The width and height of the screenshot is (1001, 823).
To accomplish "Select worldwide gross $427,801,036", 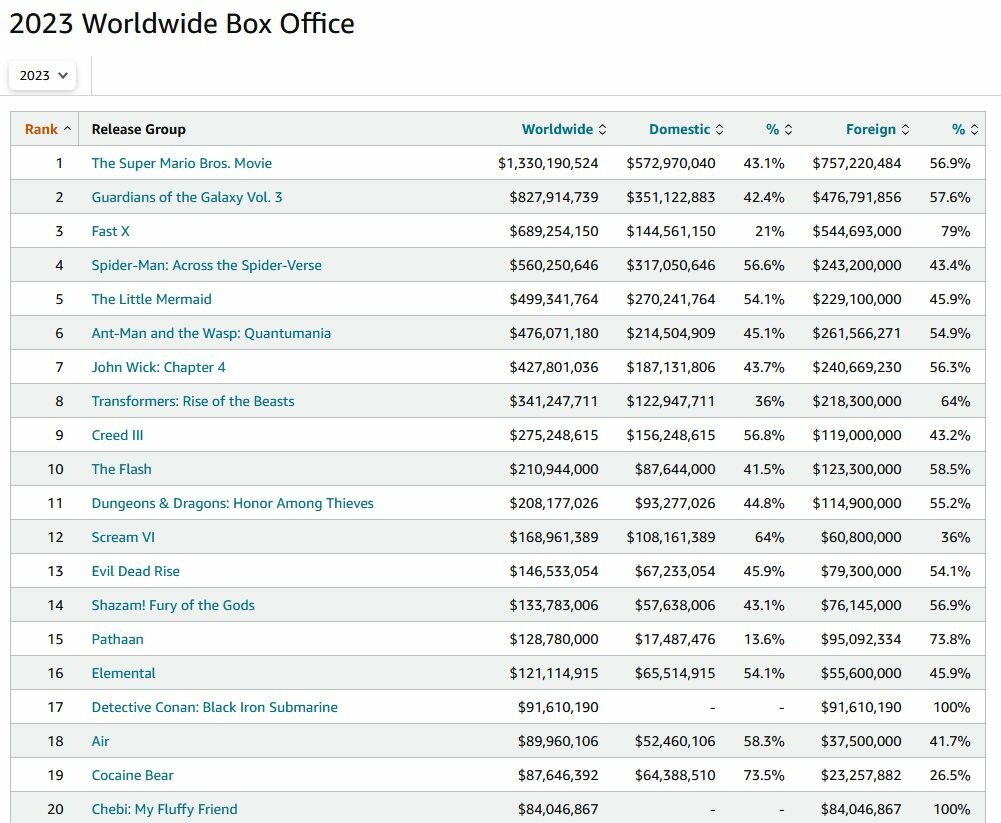I will (554, 367).
